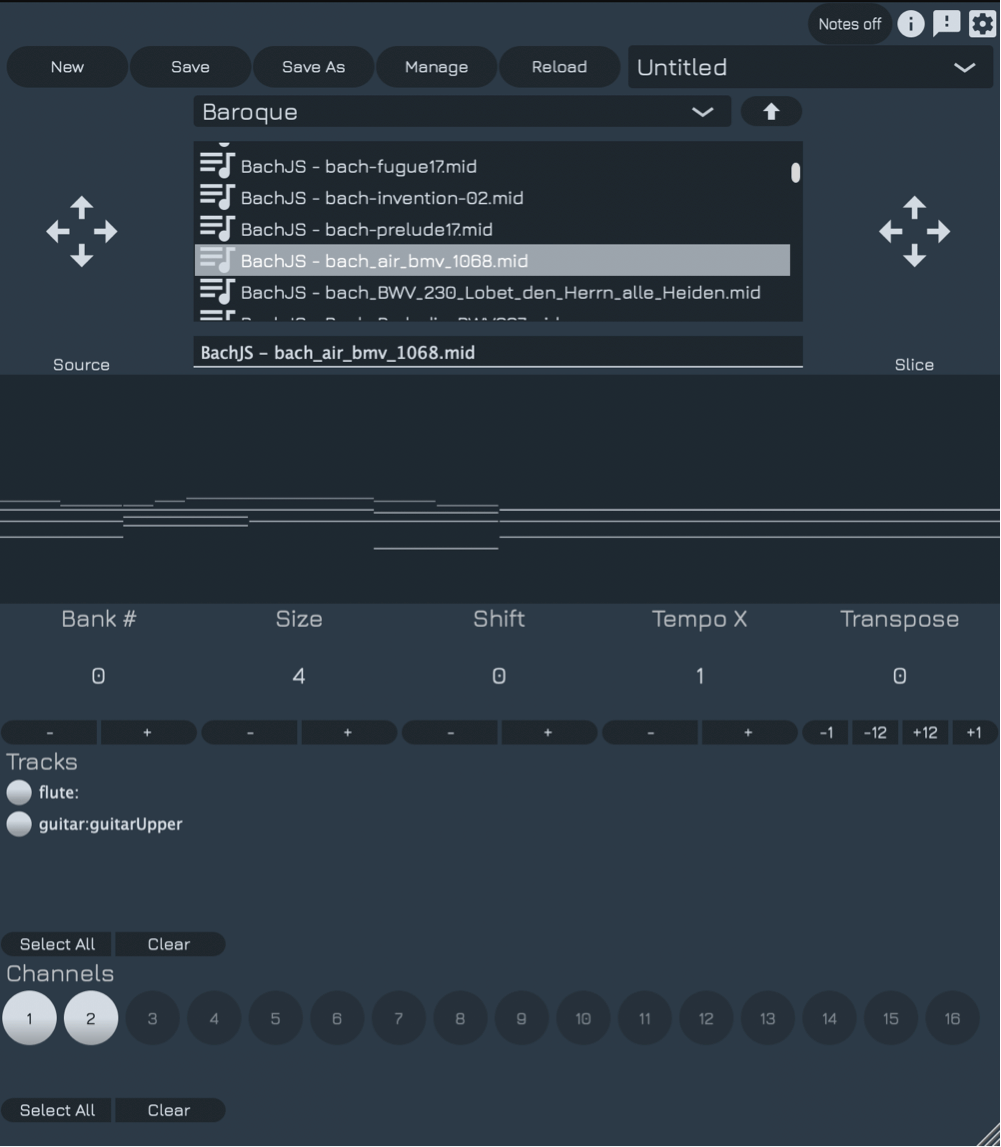Image resolution: width=1001 pixels, height=1147 pixels.
Task: Select All channels
Action: click(57, 1110)
